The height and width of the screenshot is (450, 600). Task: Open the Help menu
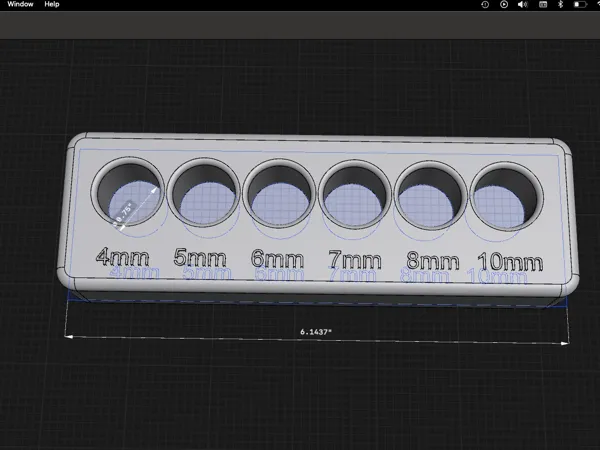point(52,4)
